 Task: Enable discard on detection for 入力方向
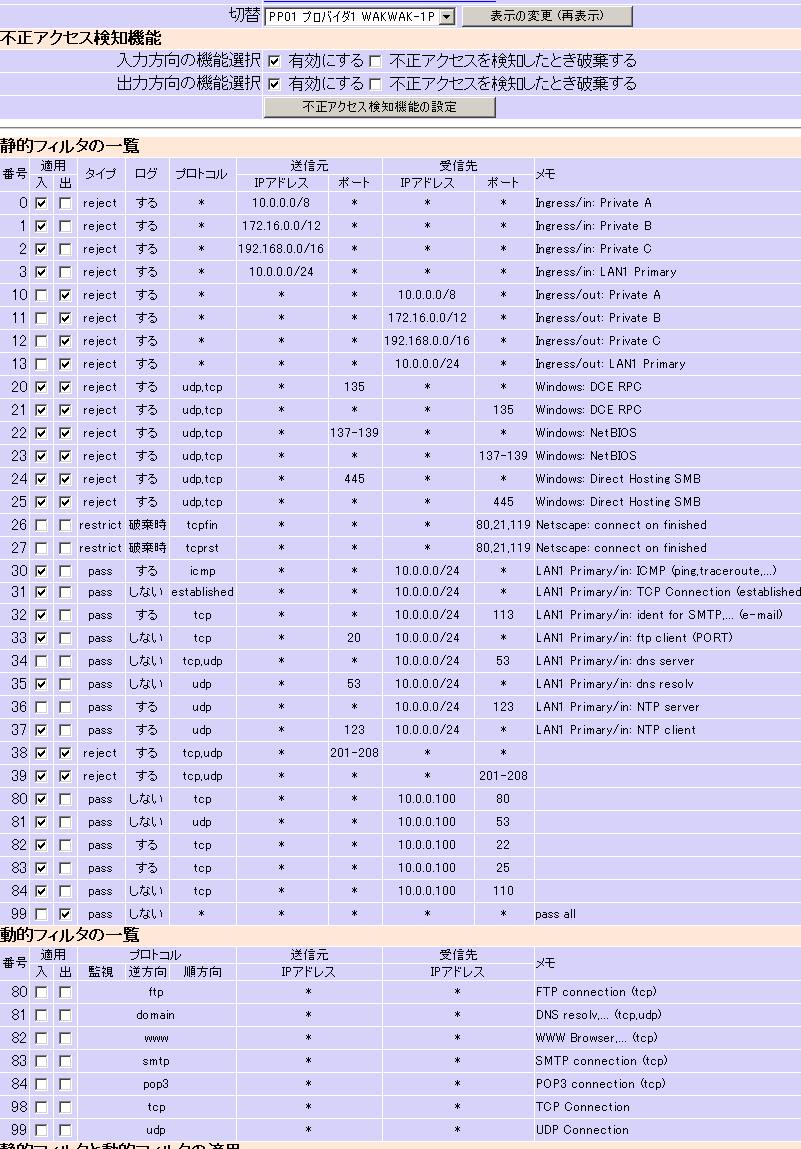376,61
